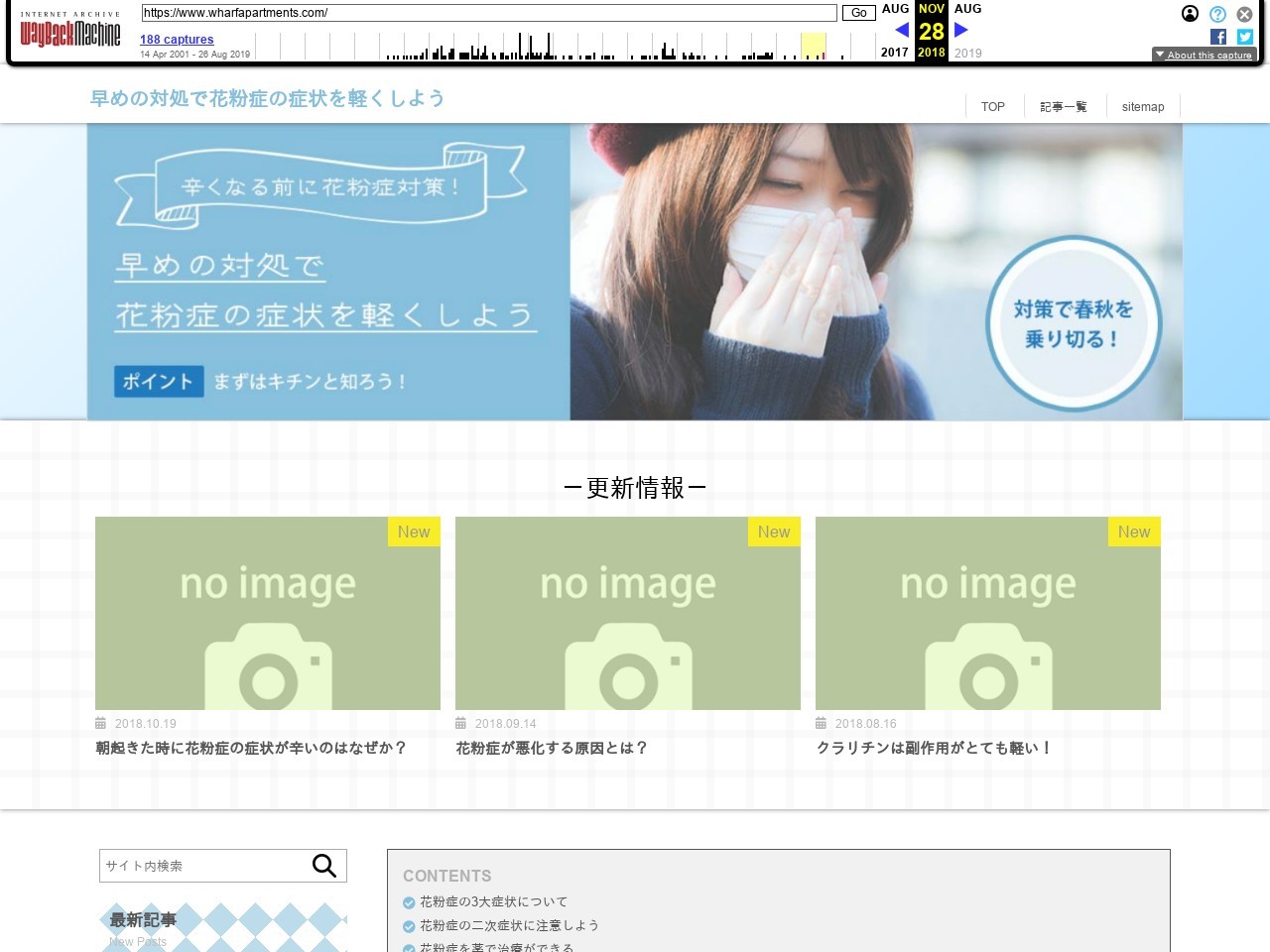Open the sitemap menu item
Viewport: 1270px width, 952px height.
pyautogui.click(x=1143, y=107)
